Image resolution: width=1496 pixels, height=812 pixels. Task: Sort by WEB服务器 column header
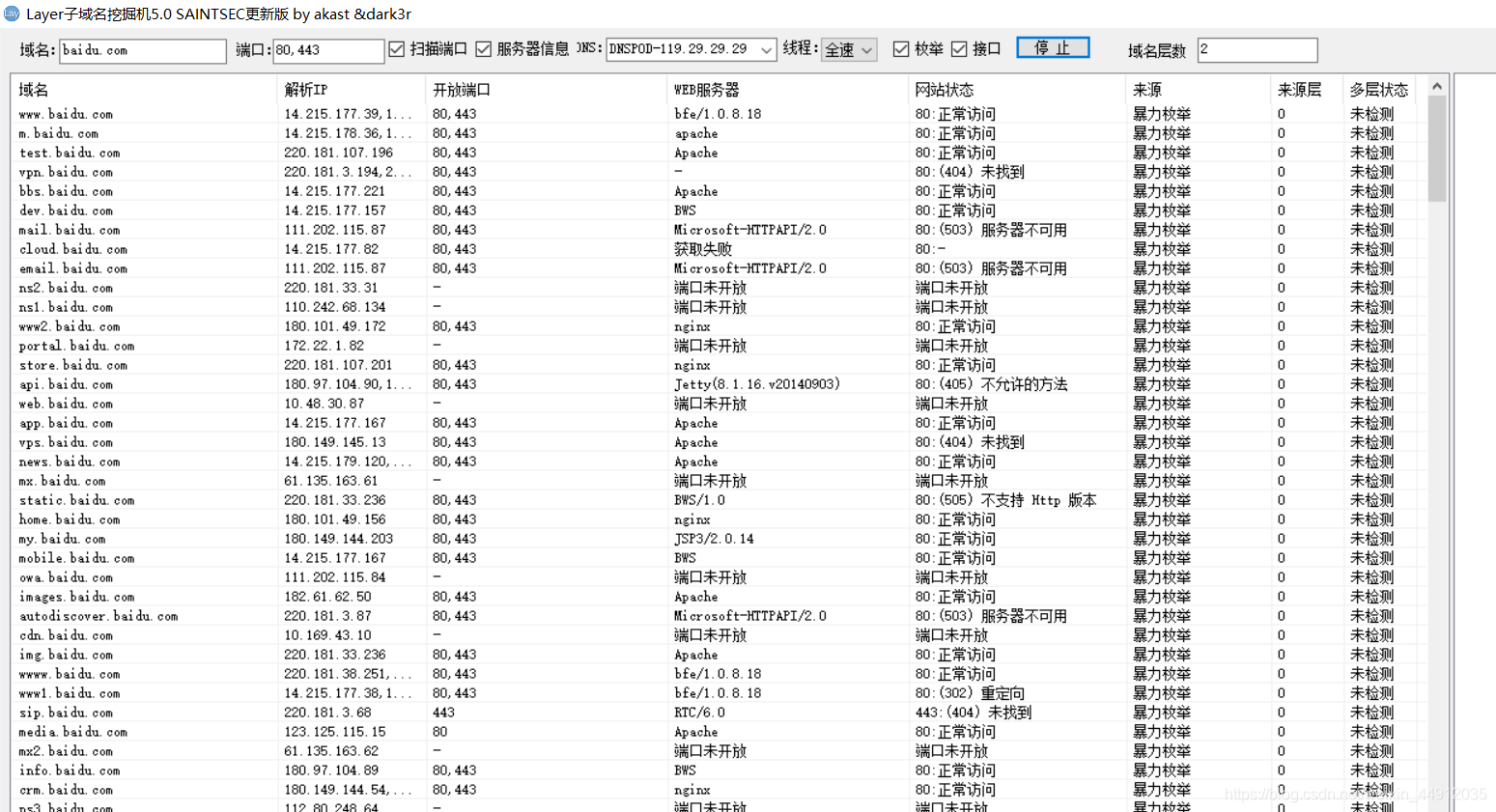pos(788,90)
